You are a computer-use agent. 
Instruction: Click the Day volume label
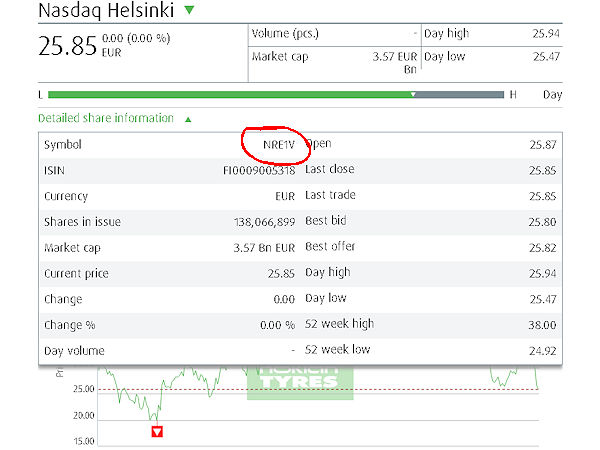(x=74, y=351)
